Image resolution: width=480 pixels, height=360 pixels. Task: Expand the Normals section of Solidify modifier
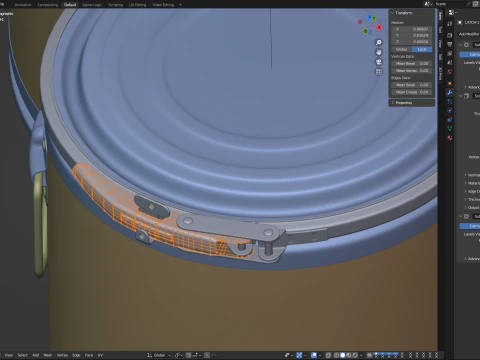click(473, 175)
